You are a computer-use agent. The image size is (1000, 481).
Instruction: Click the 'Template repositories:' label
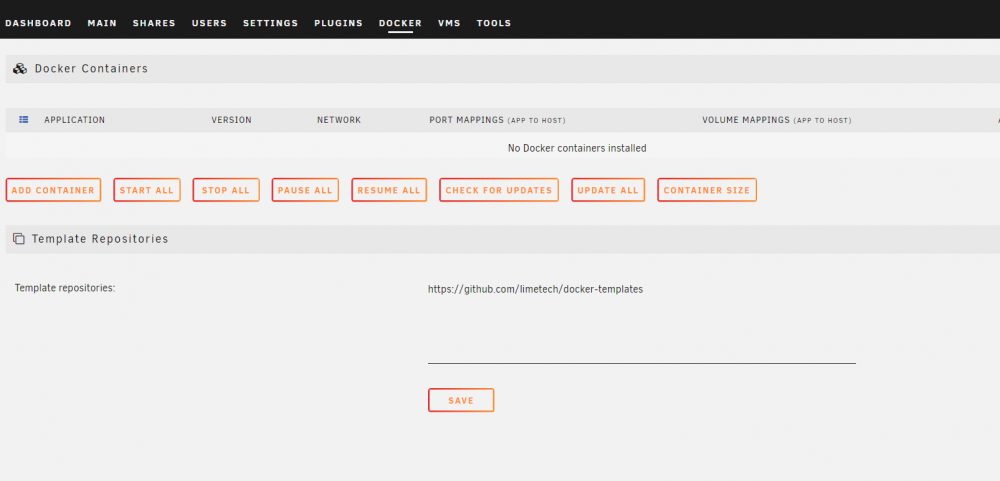[64, 288]
